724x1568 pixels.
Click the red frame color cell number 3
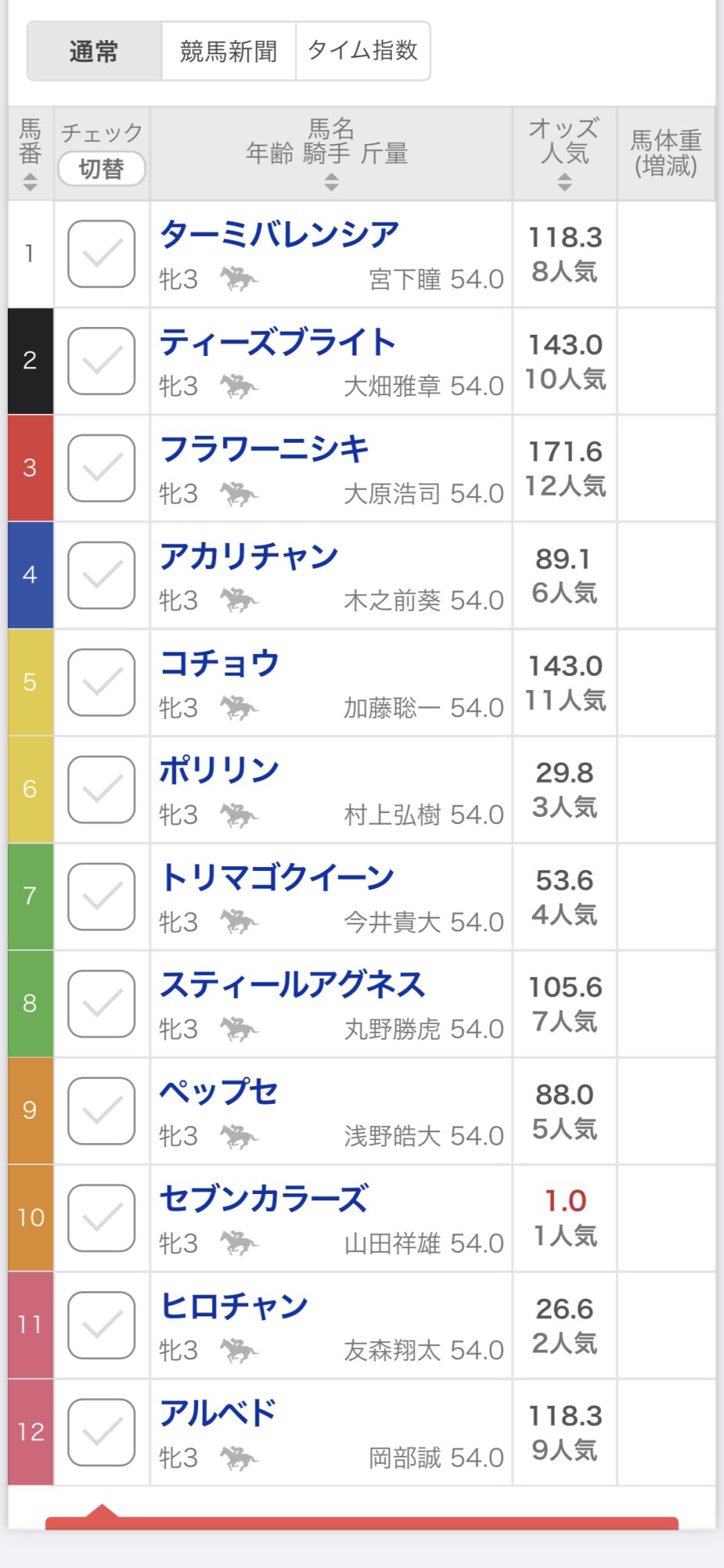31,468
